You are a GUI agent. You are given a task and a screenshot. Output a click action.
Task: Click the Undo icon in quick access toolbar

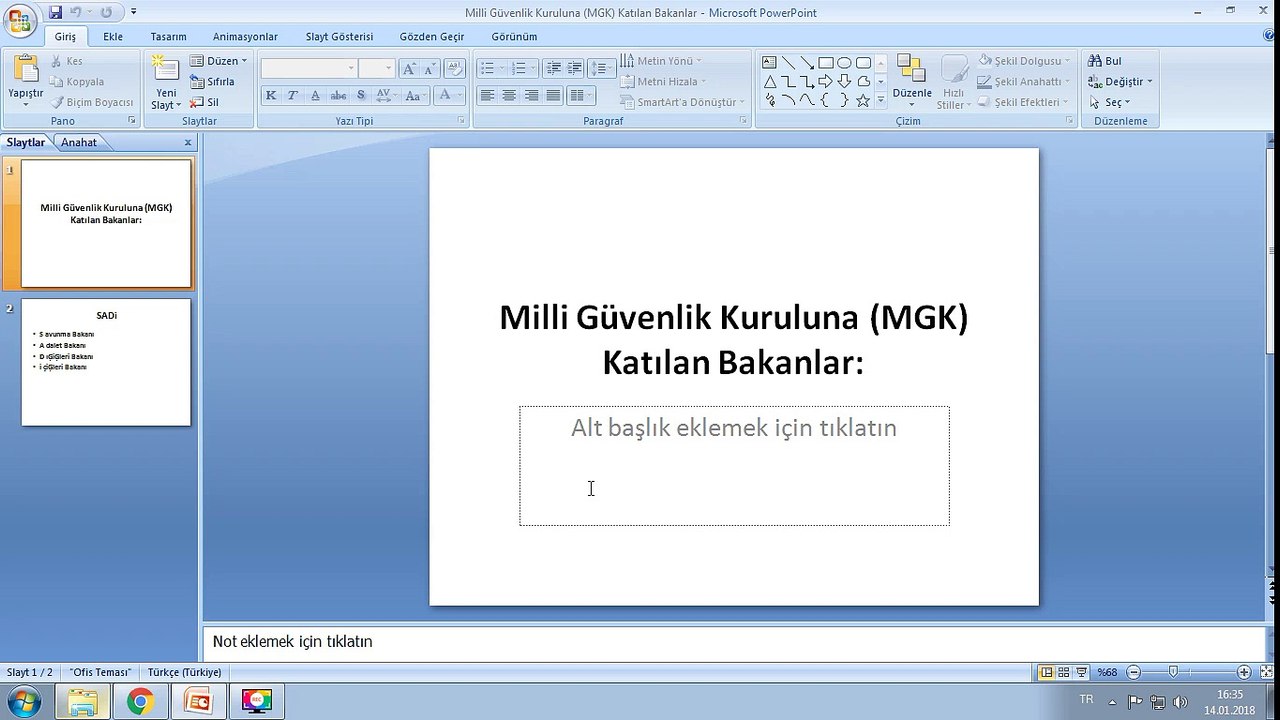tap(76, 13)
